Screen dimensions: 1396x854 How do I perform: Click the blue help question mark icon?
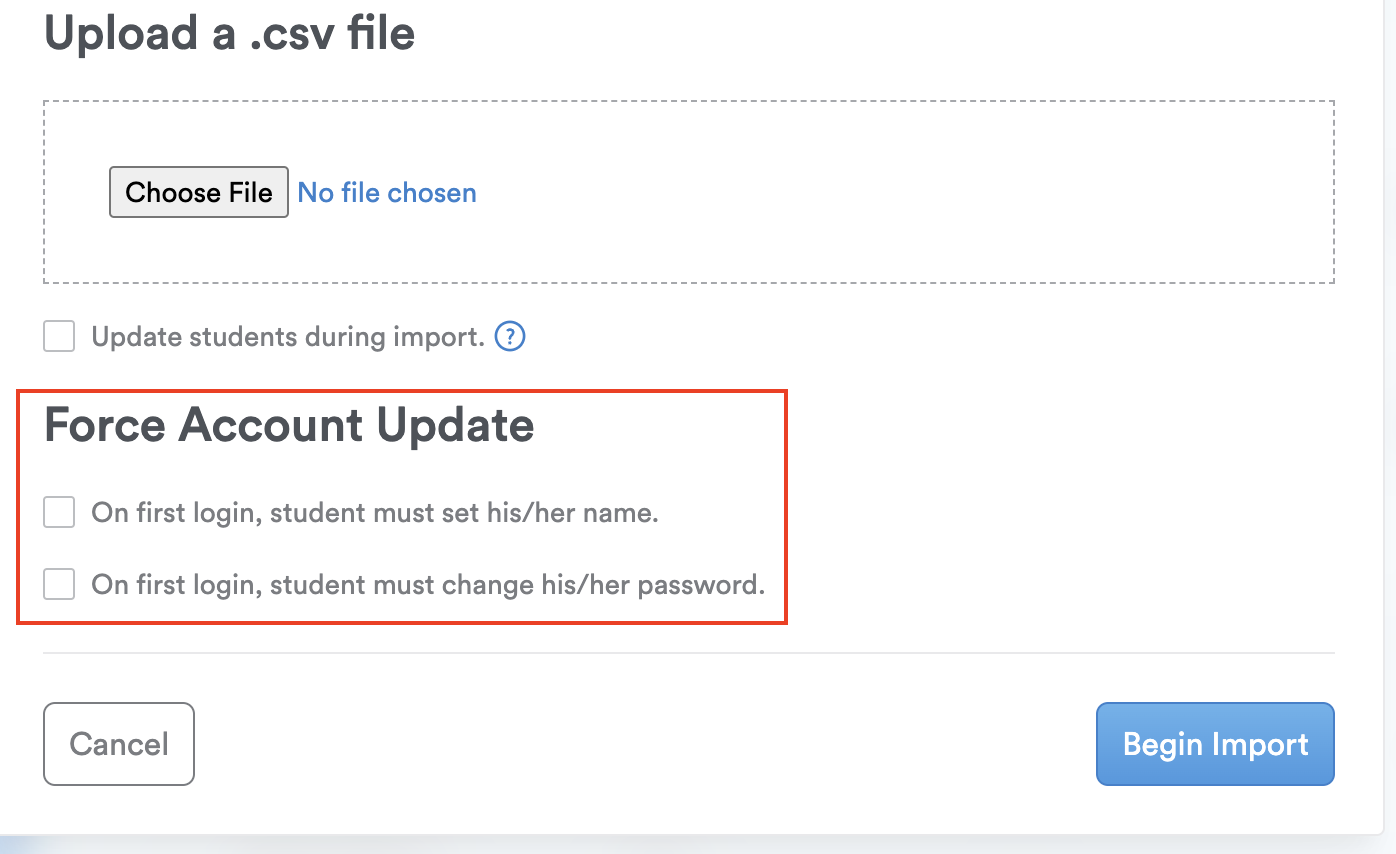(510, 337)
